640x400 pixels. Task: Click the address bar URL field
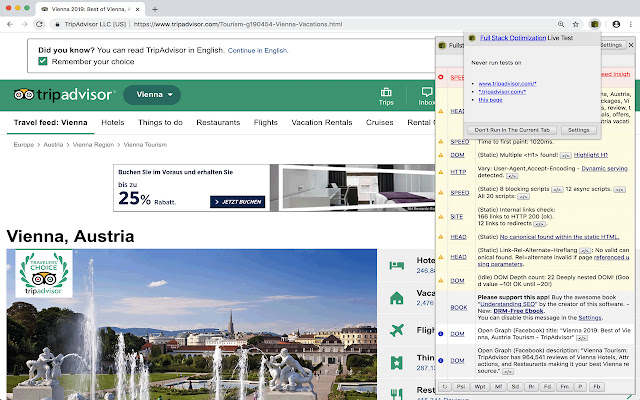tap(302, 24)
